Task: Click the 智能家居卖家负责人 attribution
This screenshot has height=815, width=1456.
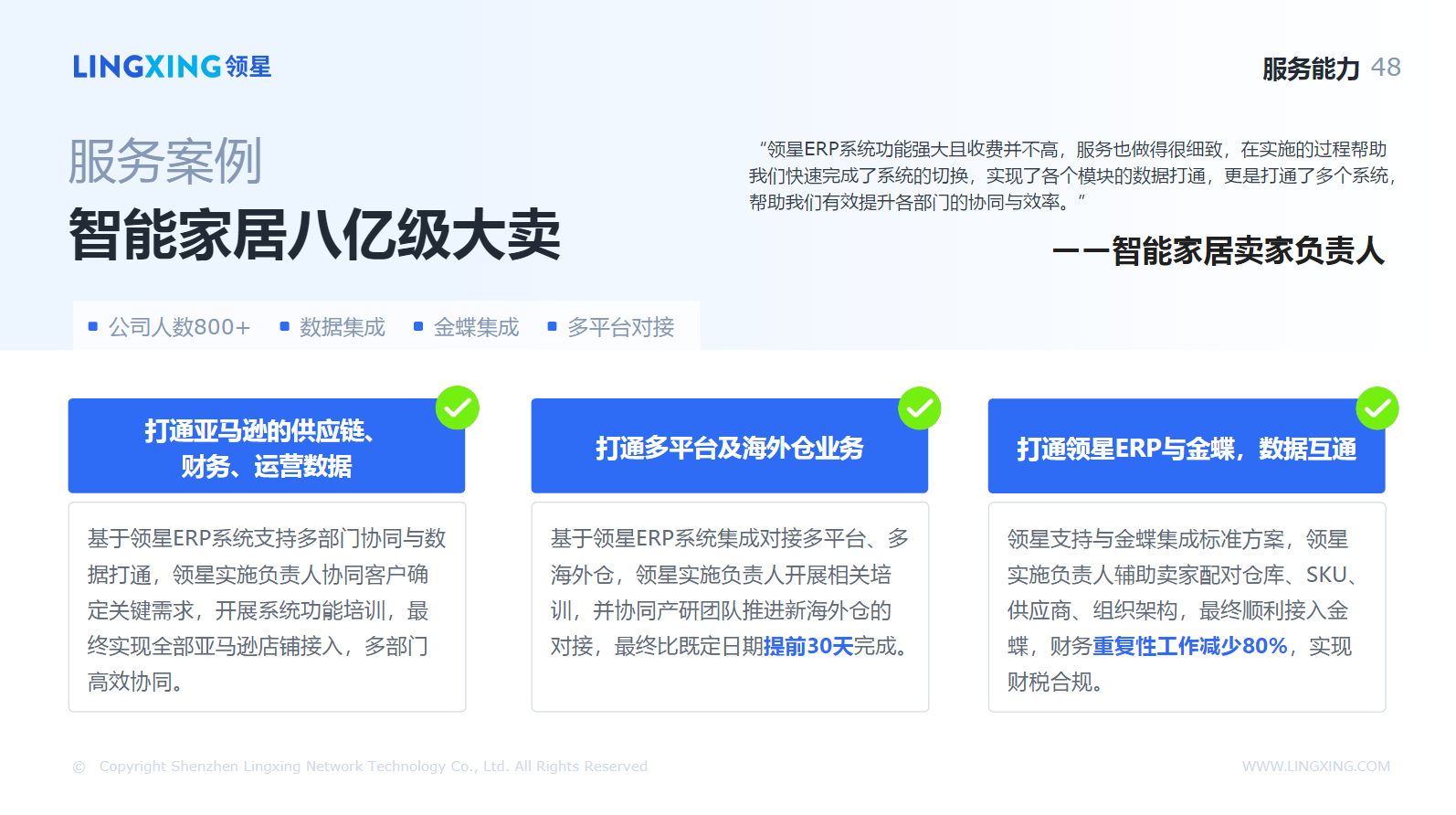Action: [x=1219, y=250]
